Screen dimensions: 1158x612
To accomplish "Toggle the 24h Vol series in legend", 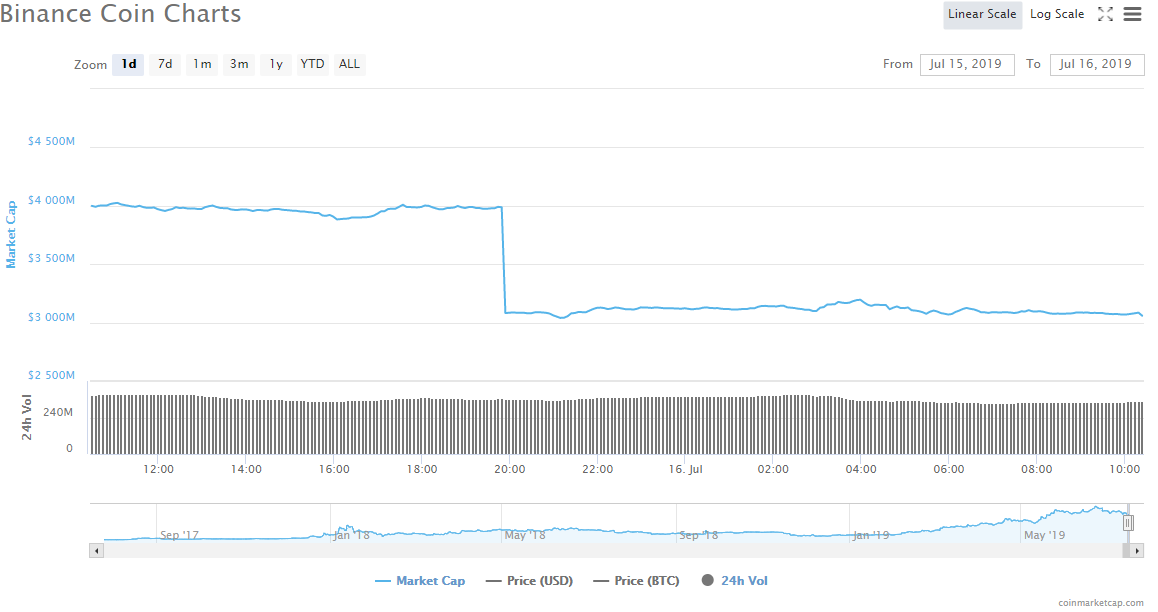I will click(x=735, y=581).
